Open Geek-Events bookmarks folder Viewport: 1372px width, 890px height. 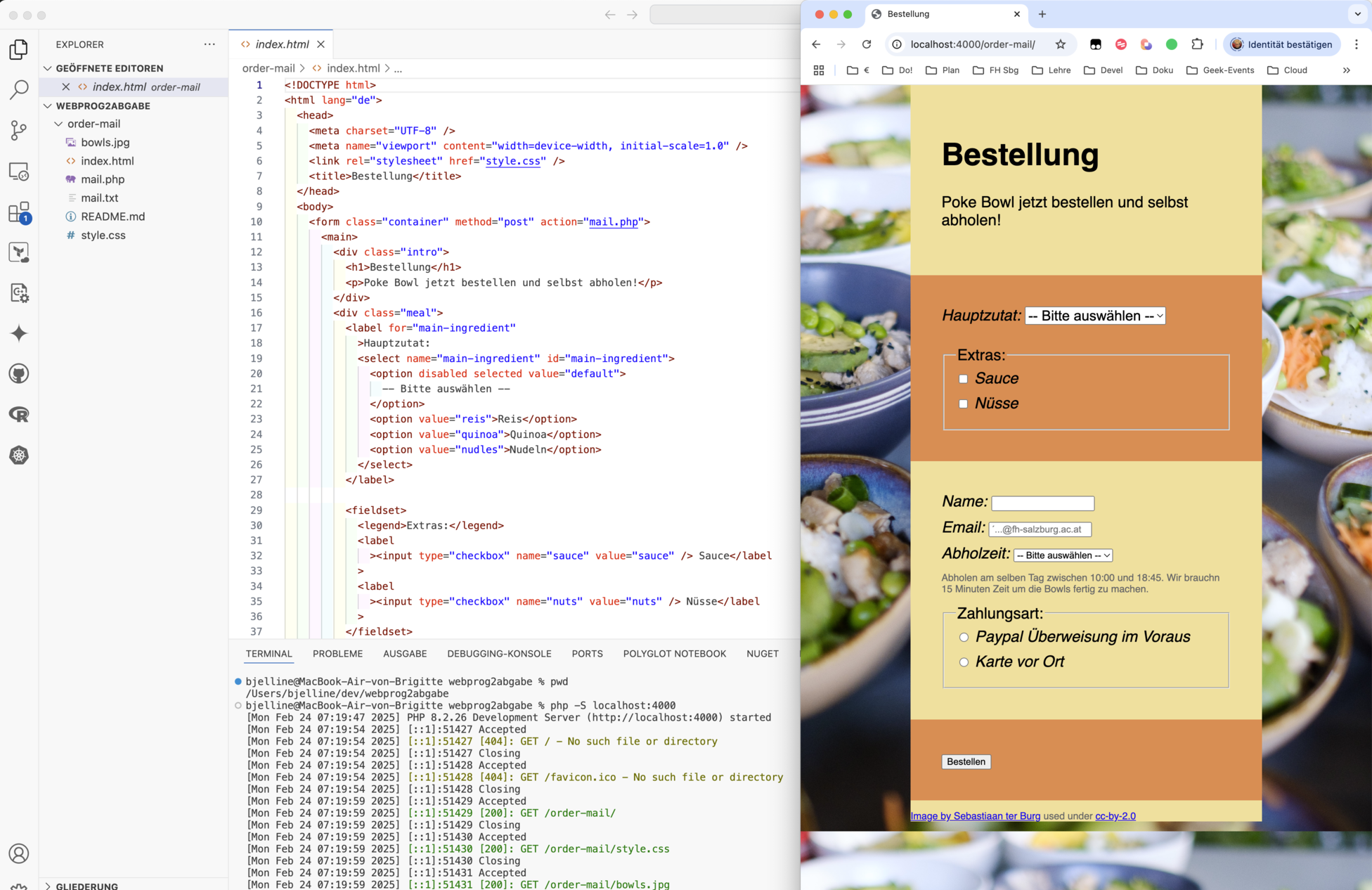pos(1219,70)
